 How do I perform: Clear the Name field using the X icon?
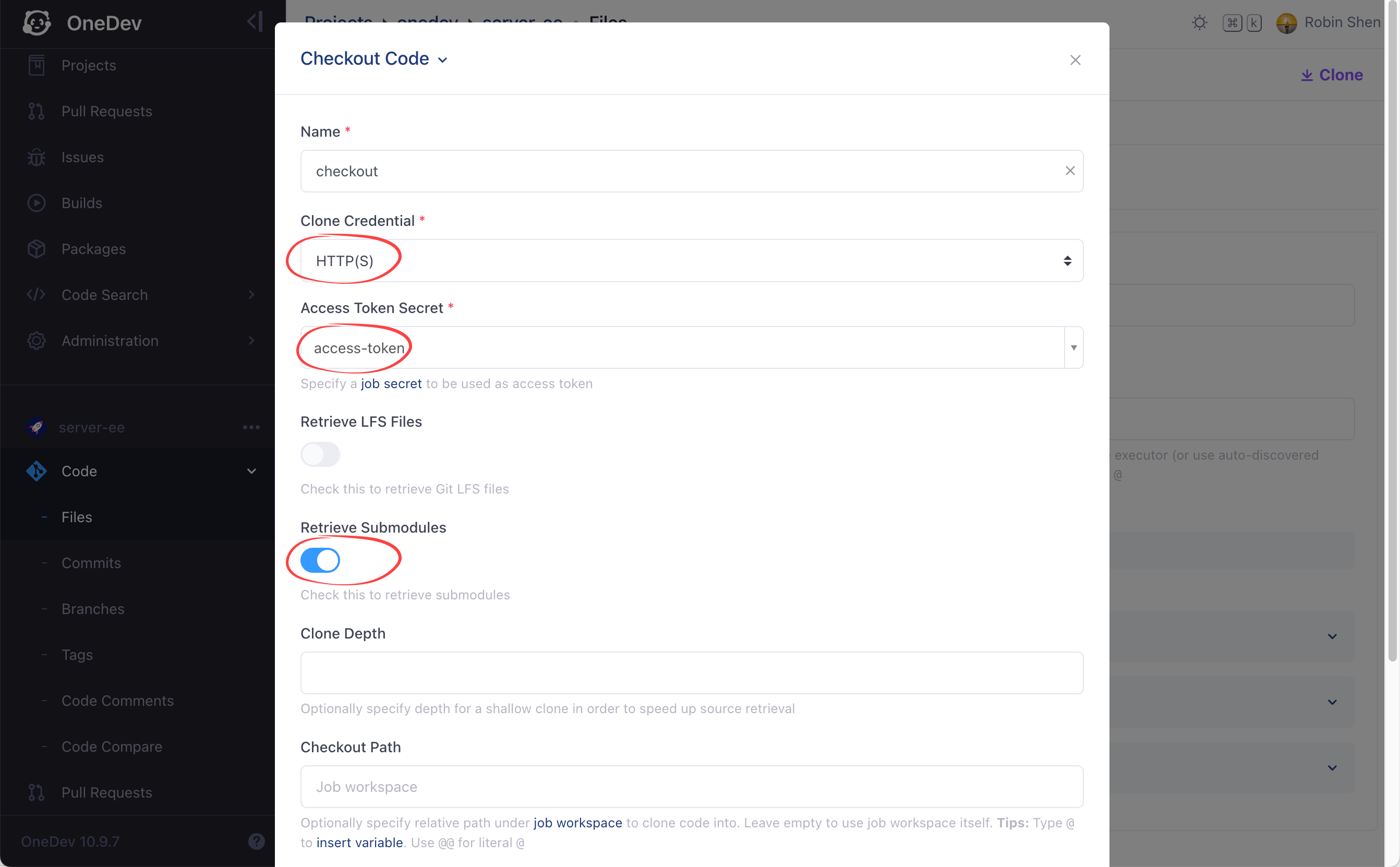(x=1070, y=170)
